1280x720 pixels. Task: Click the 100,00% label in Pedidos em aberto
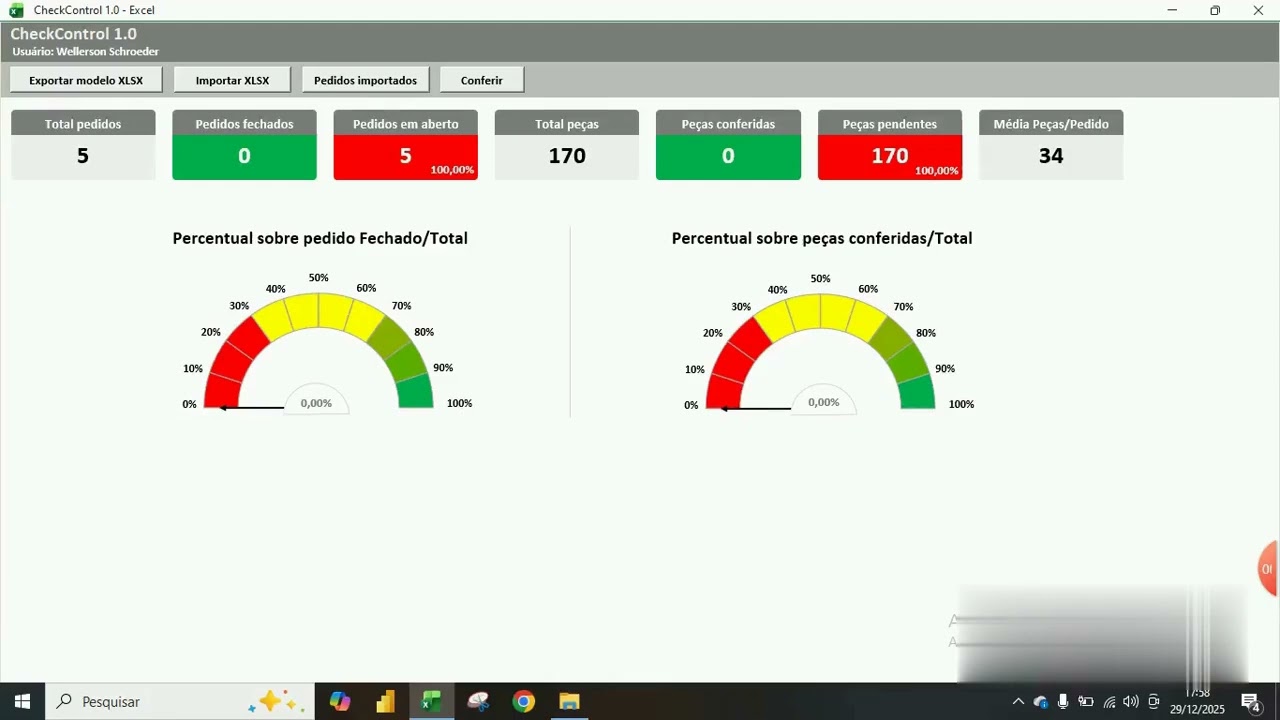pyautogui.click(x=452, y=170)
